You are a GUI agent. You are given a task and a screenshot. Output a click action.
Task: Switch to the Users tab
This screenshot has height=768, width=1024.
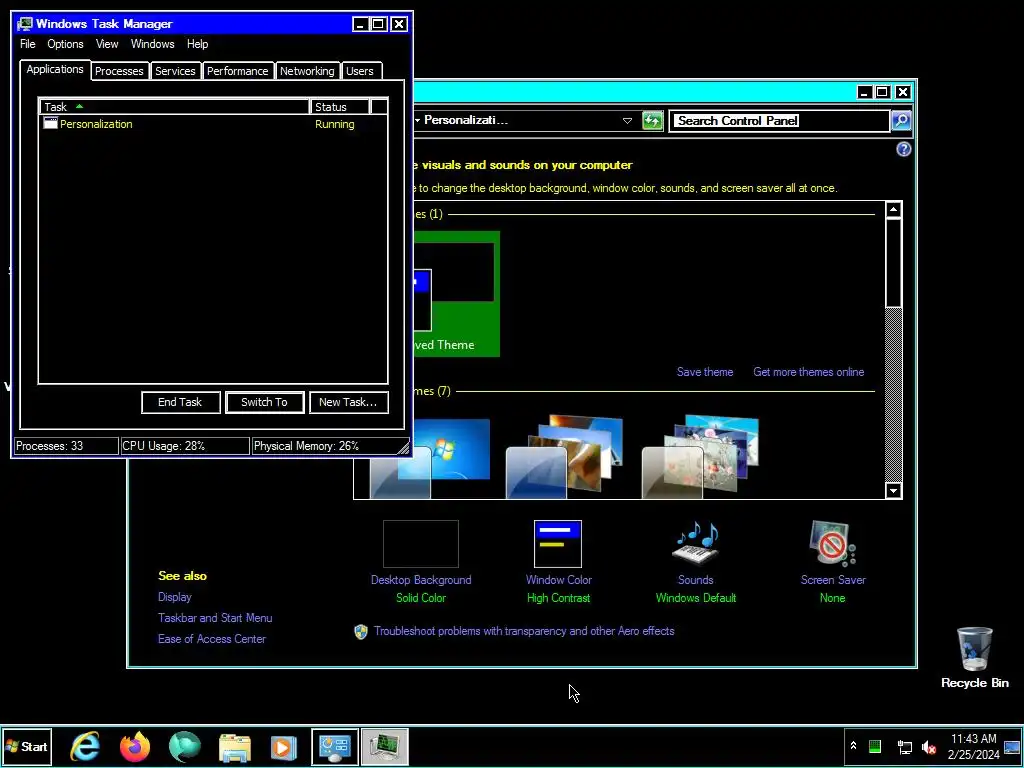pos(360,71)
